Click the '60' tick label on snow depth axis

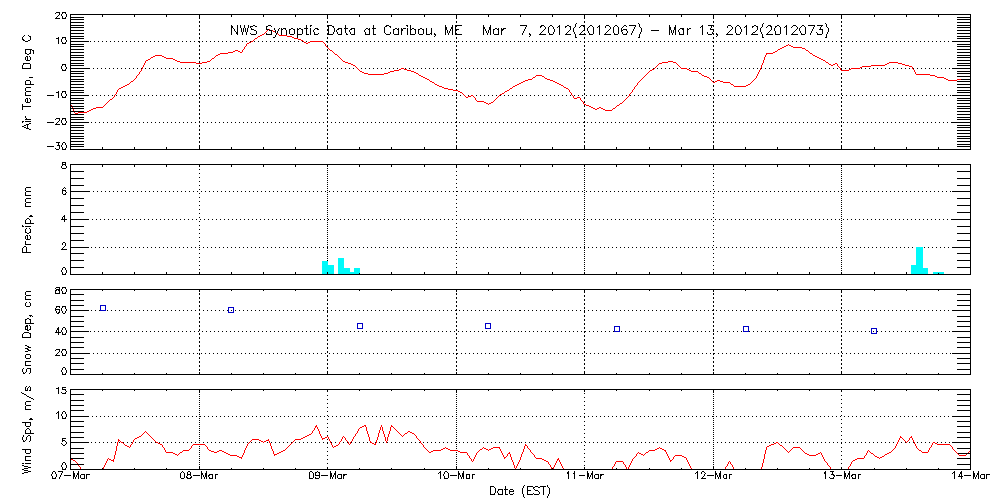point(59,311)
